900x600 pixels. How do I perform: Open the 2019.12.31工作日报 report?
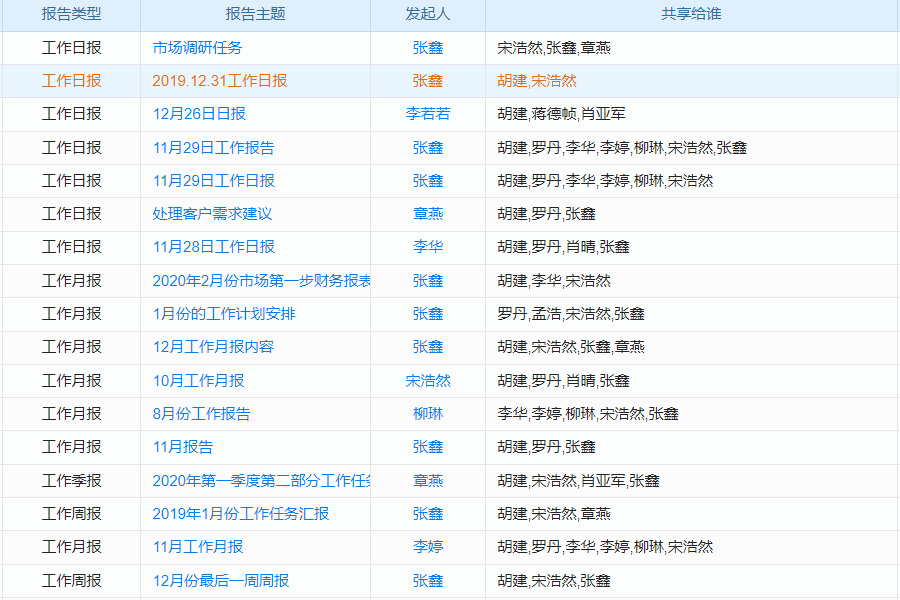tap(220, 81)
